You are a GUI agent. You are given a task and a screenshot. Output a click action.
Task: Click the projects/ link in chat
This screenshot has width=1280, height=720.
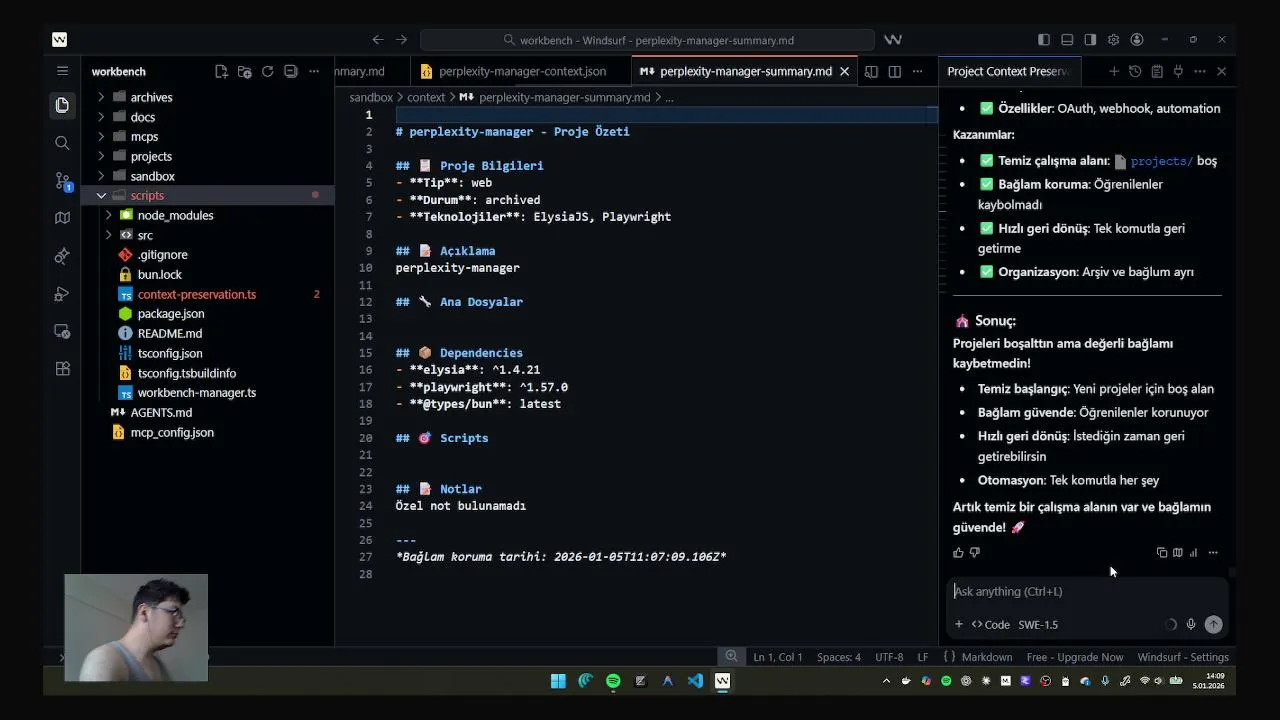coord(1161,161)
